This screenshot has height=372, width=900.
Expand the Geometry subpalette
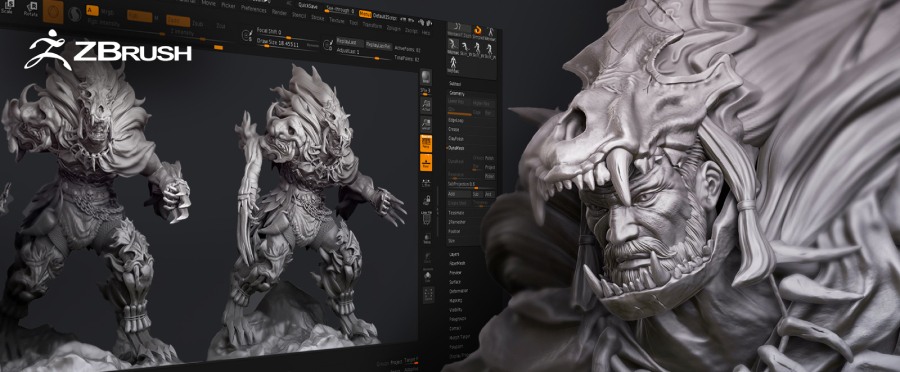(457, 94)
